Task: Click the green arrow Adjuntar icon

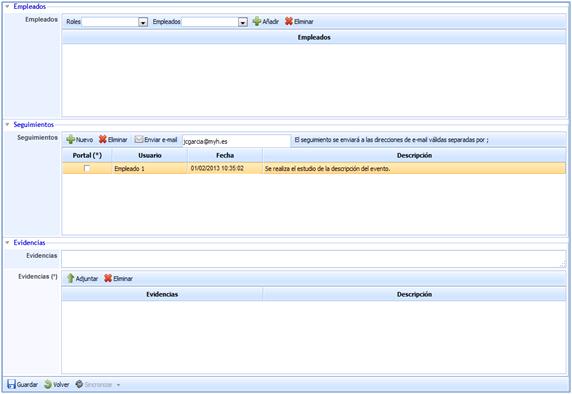Action: point(71,278)
